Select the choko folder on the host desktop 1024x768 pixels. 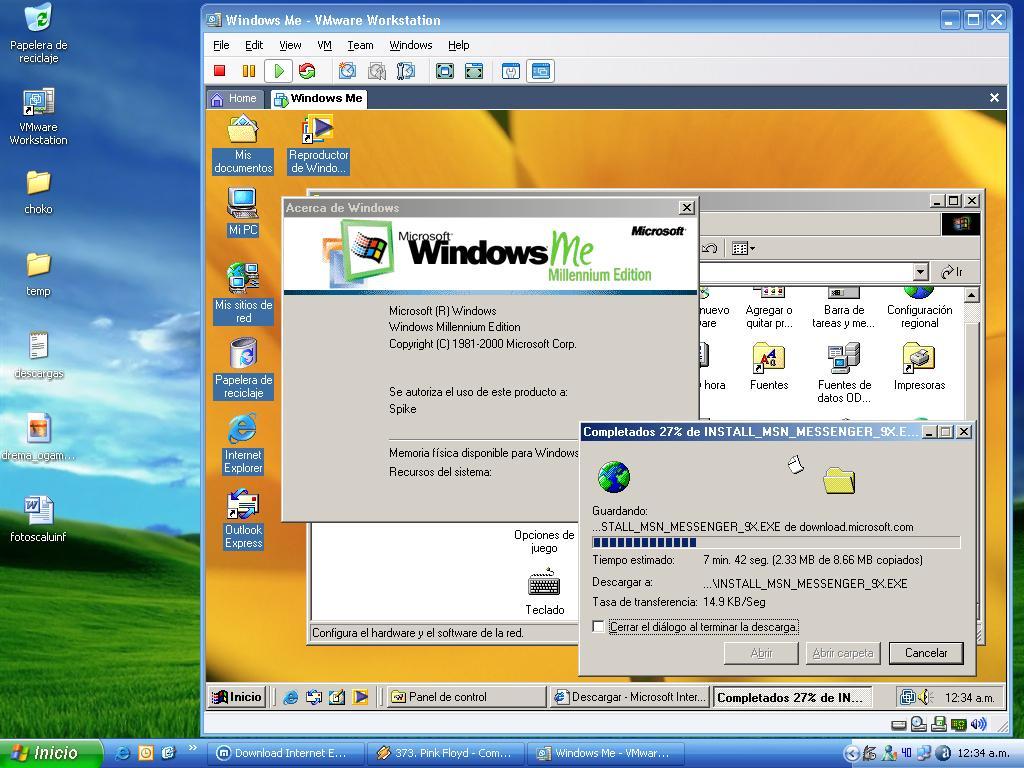(39, 192)
